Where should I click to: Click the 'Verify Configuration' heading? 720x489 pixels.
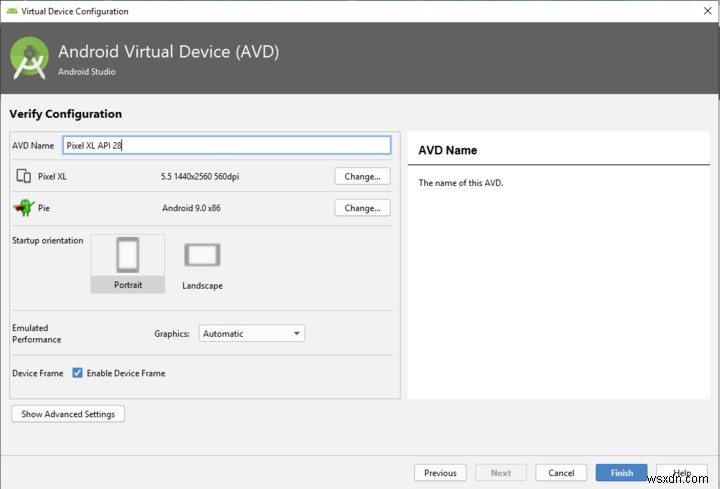click(66, 114)
